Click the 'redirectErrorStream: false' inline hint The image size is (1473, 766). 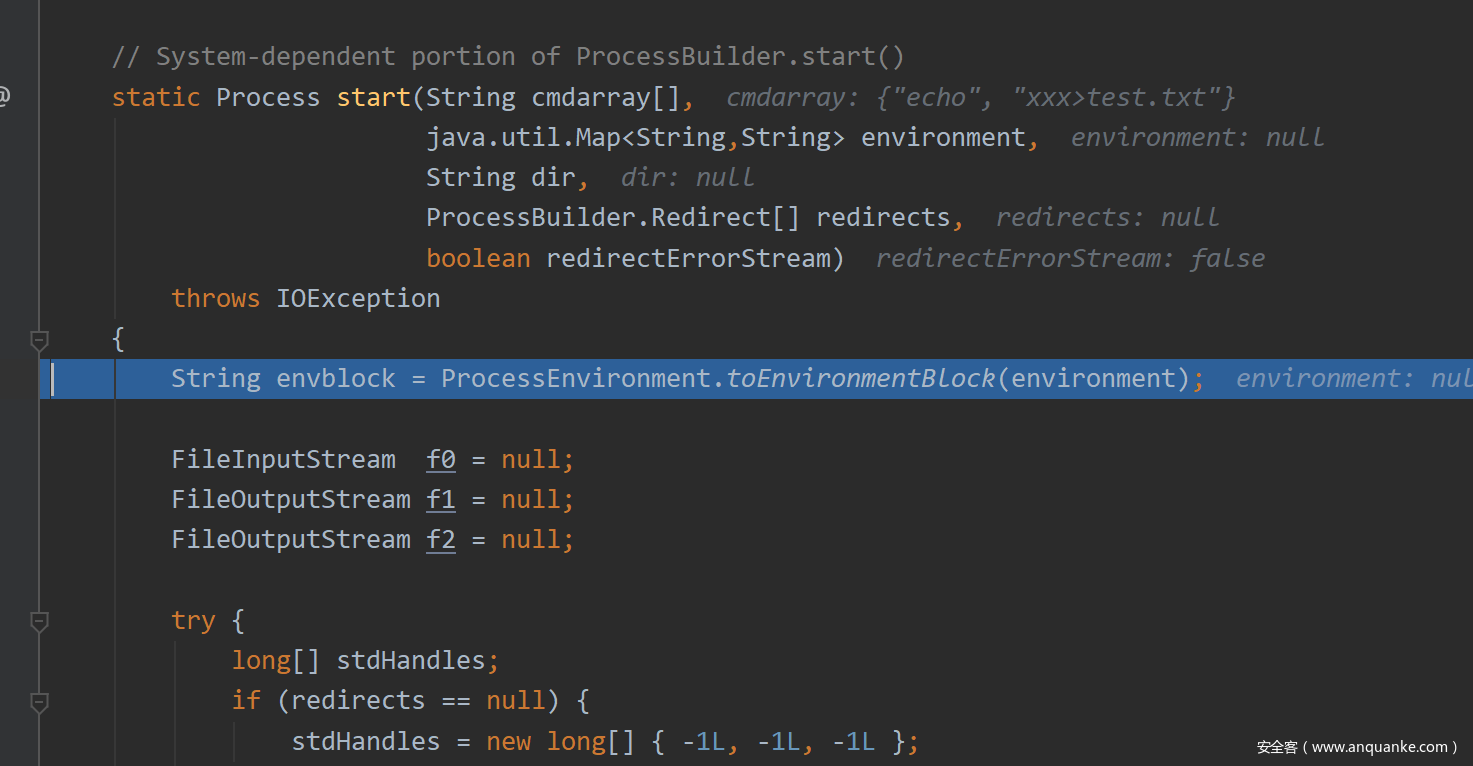pos(1070,259)
